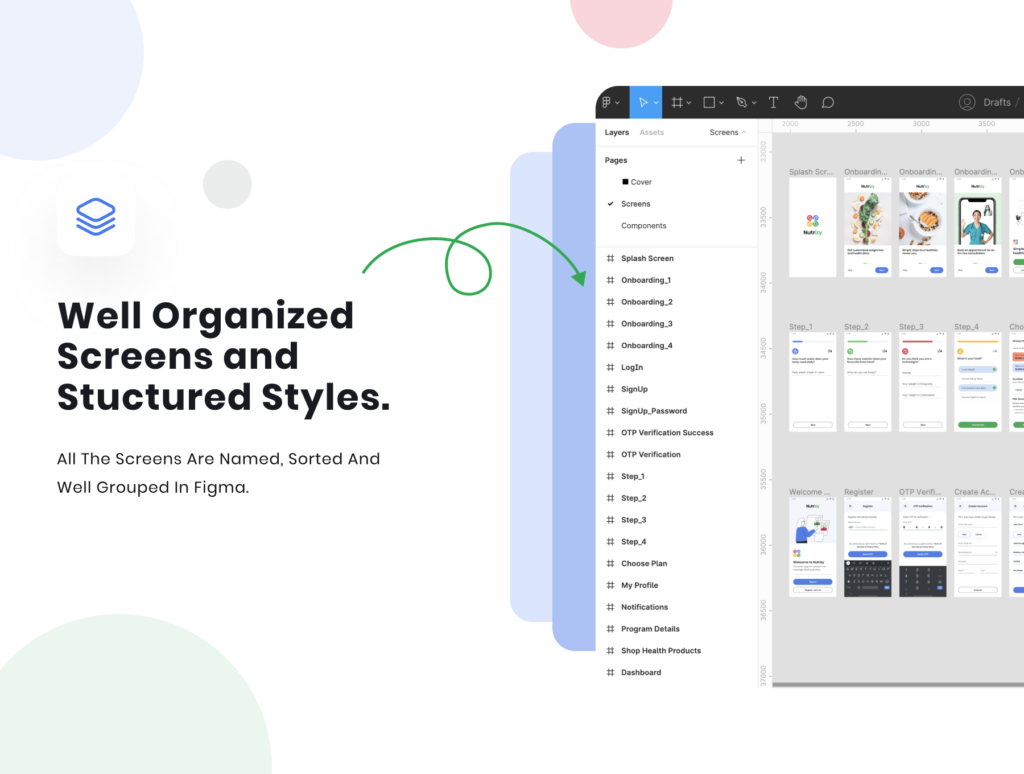Select the Dashboard frame layer

tap(640, 672)
